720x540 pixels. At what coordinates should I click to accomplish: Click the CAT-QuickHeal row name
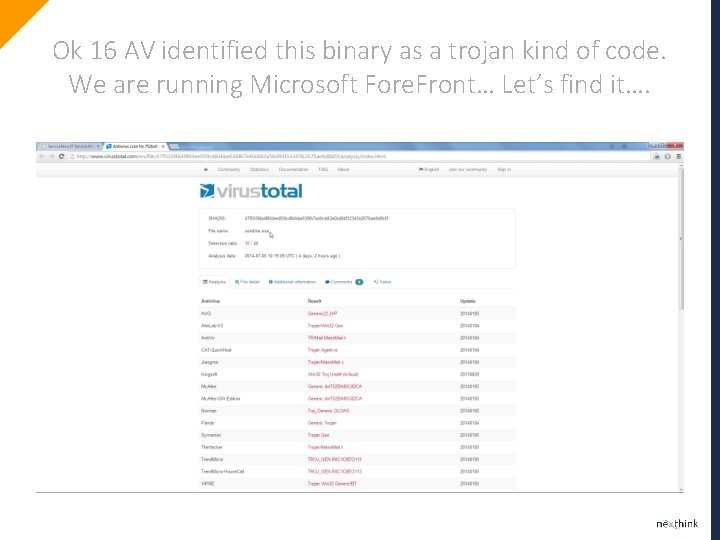click(216, 350)
